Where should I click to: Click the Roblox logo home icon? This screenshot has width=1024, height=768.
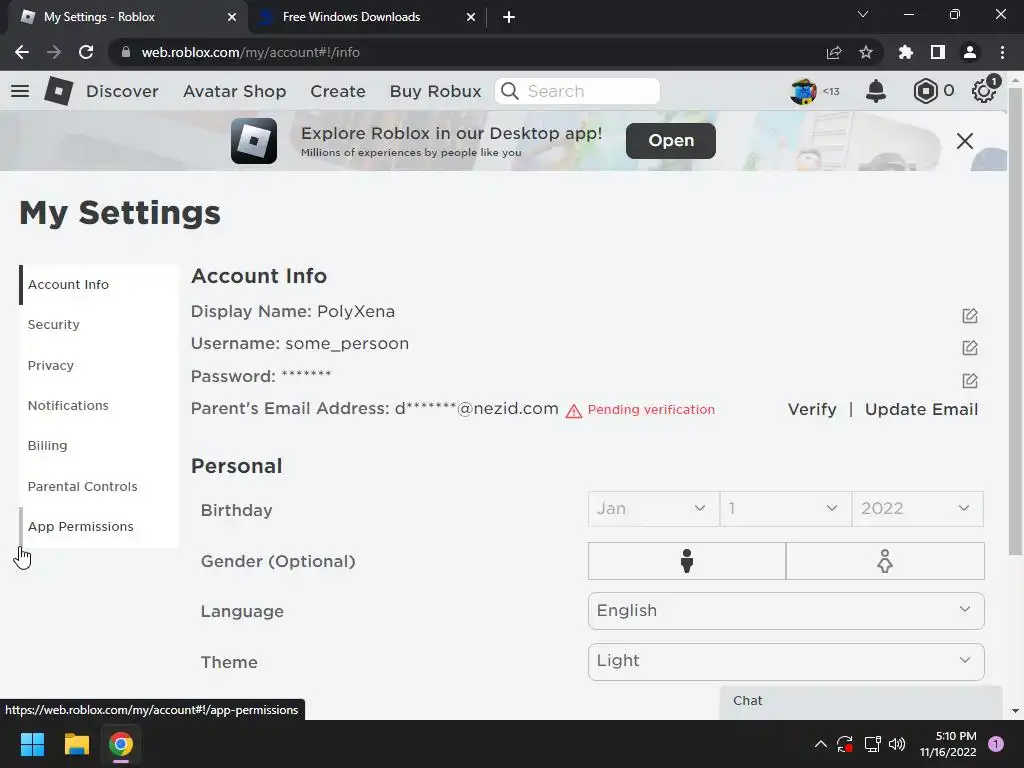point(58,91)
